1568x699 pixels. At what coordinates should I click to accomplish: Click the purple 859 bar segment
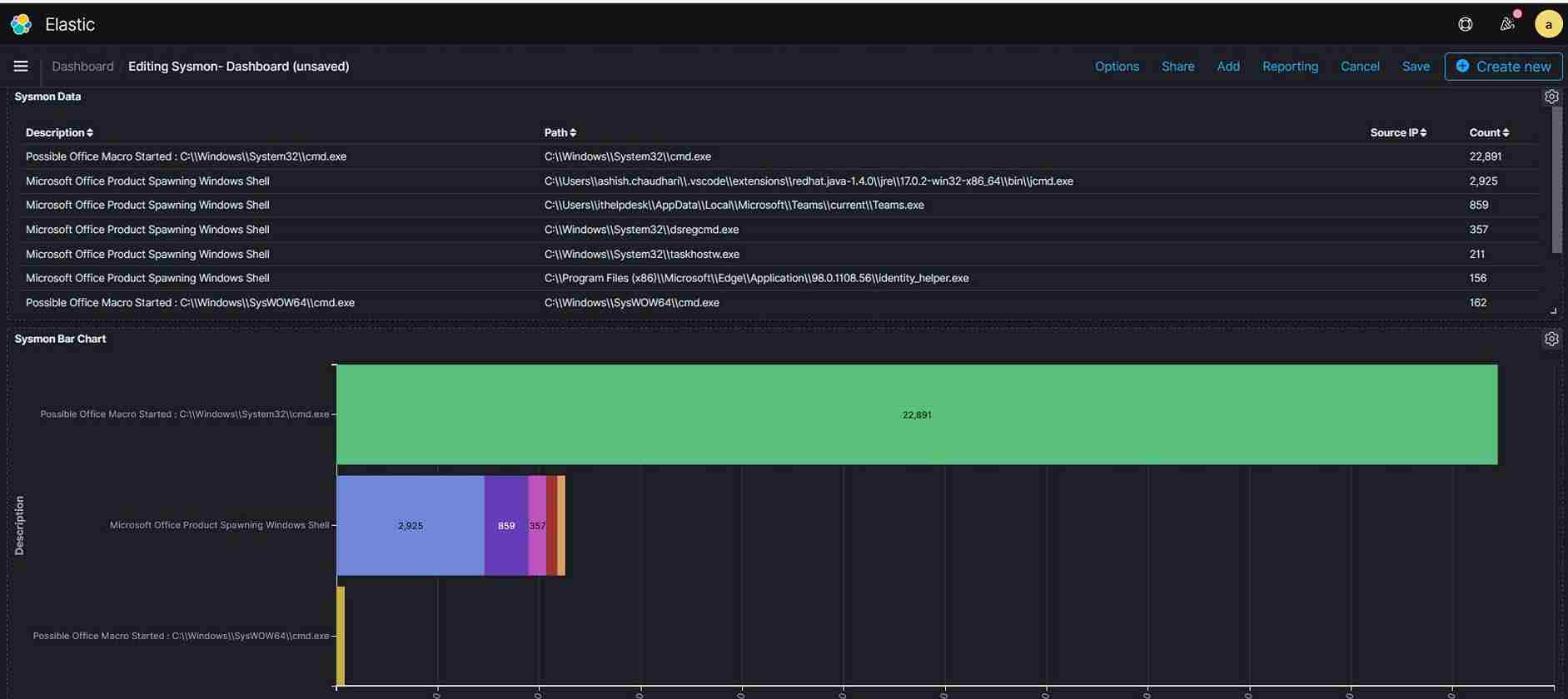(506, 525)
